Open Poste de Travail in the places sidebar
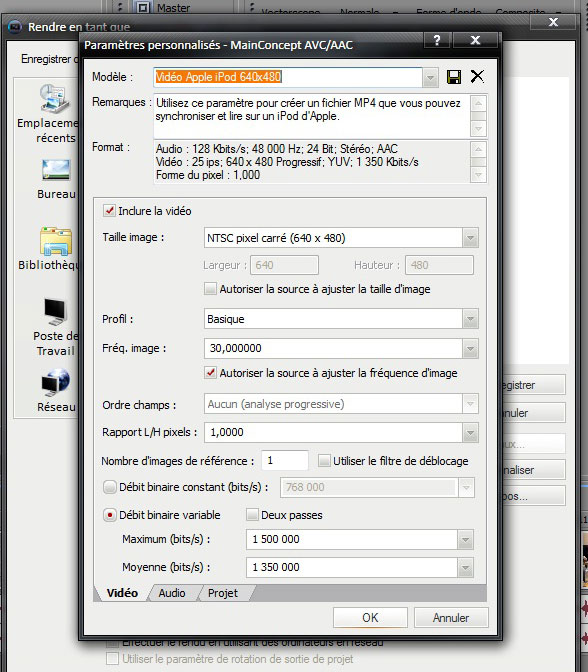Image resolution: width=588 pixels, height=672 pixels. click(56, 327)
